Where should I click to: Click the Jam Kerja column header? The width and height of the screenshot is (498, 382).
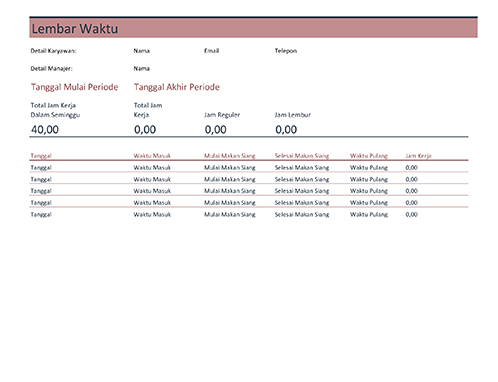pyautogui.click(x=418, y=156)
